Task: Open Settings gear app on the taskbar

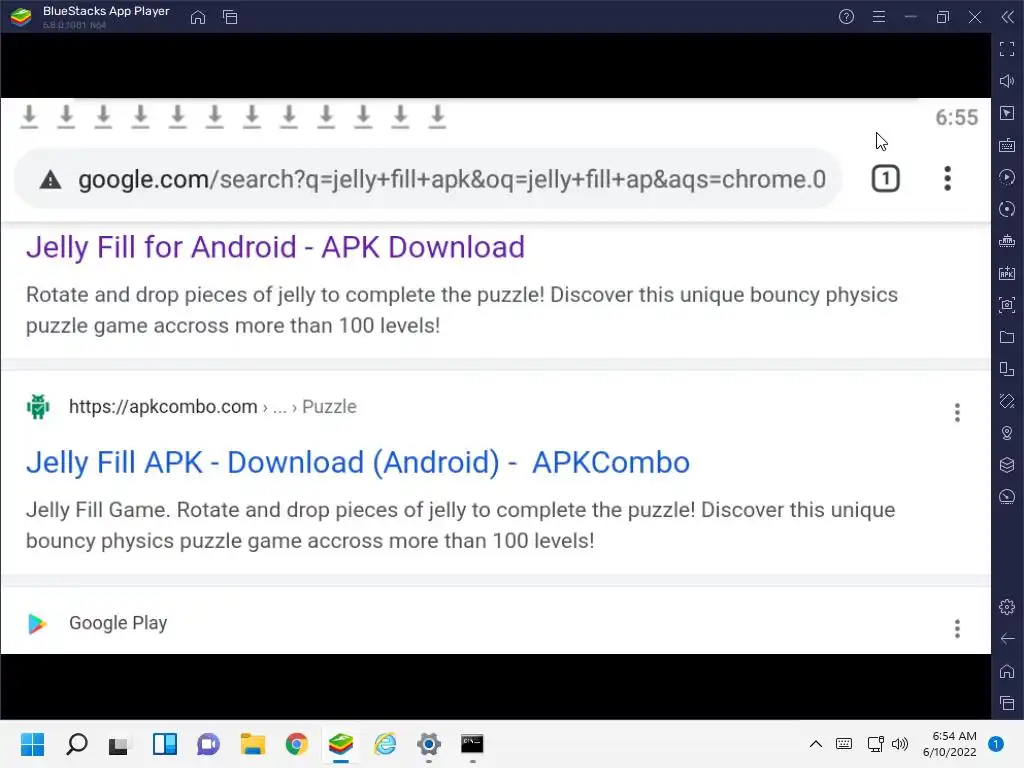Action: pyautogui.click(x=429, y=744)
